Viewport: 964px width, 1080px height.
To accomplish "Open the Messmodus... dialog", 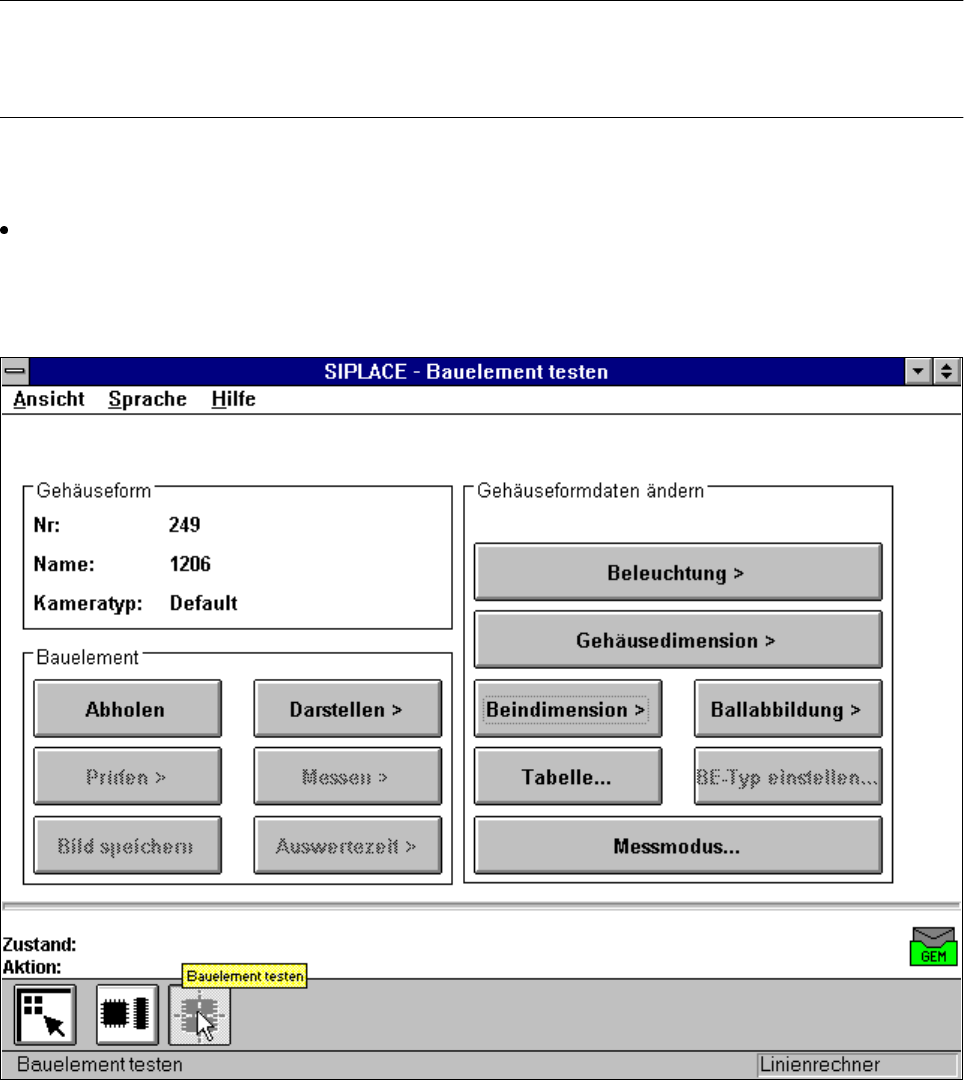I will [677, 845].
